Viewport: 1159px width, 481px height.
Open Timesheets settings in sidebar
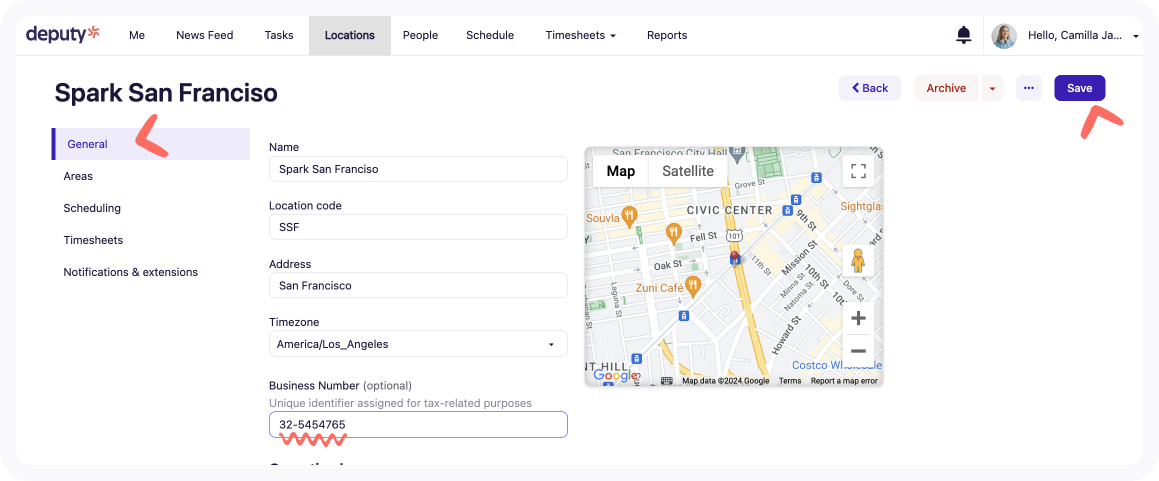[x=93, y=240]
